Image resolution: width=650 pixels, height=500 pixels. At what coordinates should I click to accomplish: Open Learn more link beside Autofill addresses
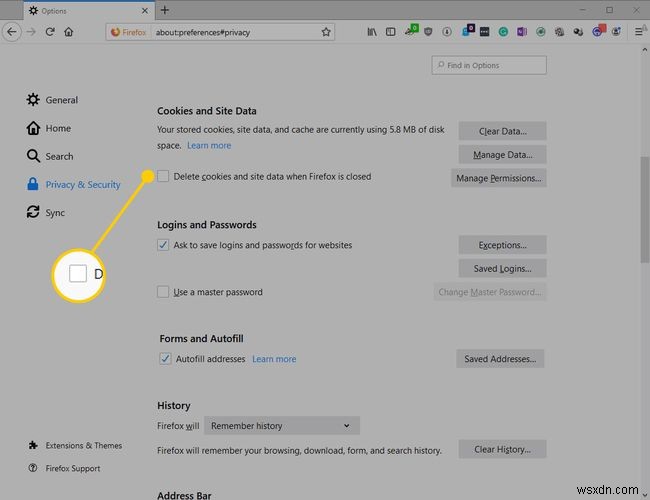[x=274, y=359]
